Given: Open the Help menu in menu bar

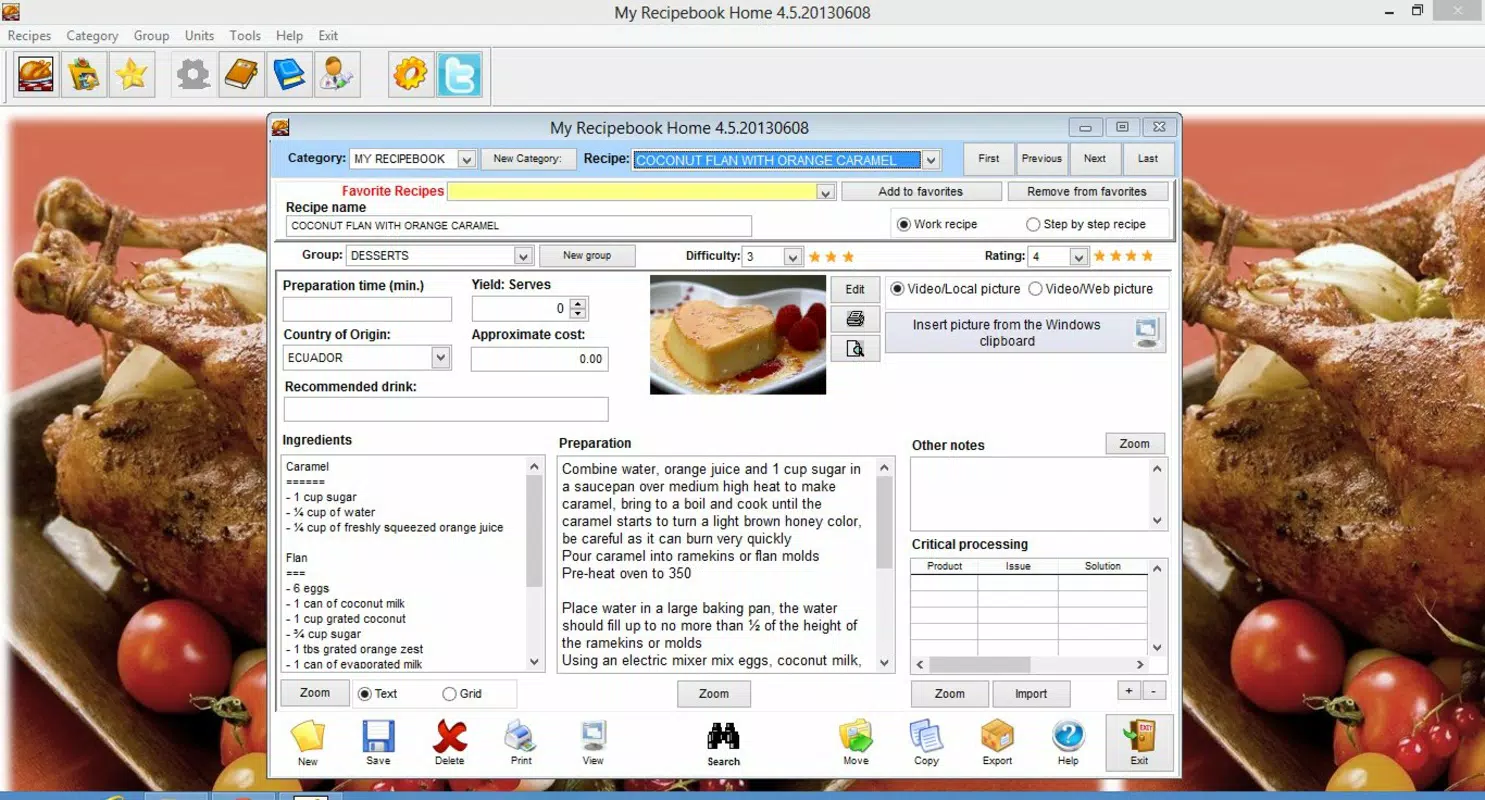Looking at the screenshot, I should [x=289, y=35].
